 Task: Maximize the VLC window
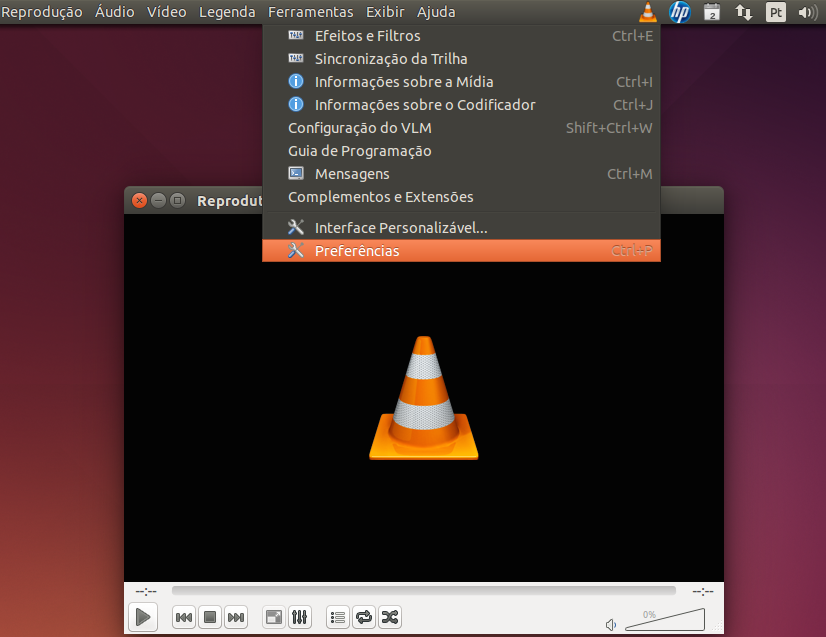(178, 200)
